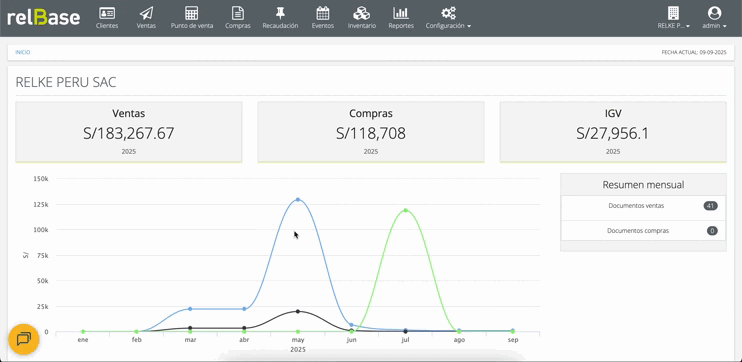Viewport: 742px width, 362px height.
Task: Click the RELKE PERU SAC title
Action: 66,82
